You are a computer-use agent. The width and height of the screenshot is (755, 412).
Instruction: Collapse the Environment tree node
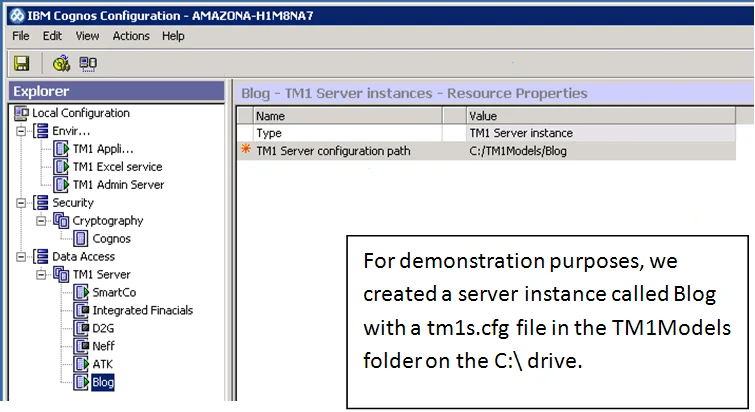click(21, 131)
